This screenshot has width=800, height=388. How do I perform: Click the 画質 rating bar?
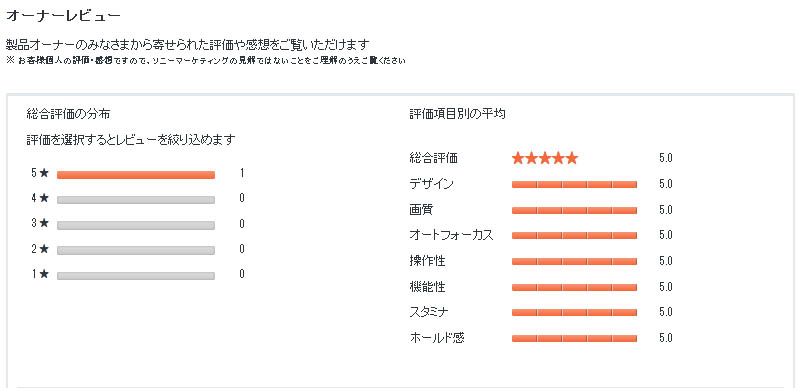point(574,210)
